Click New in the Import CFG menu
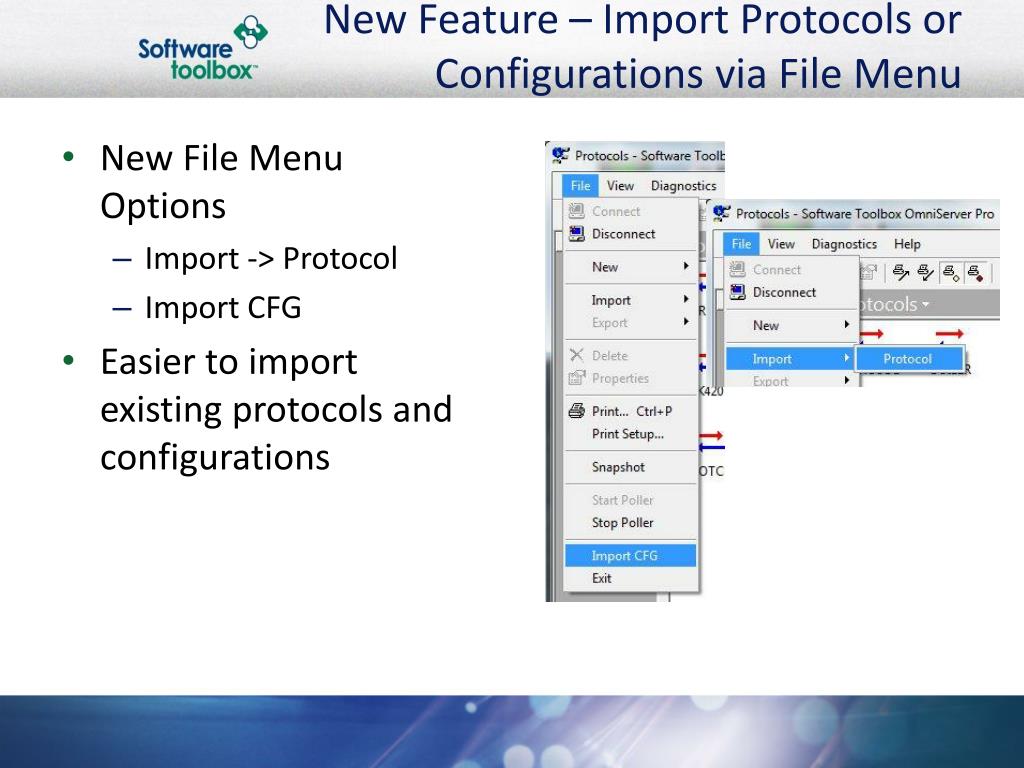The height and width of the screenshot is (768, 1024). [605, 266]
